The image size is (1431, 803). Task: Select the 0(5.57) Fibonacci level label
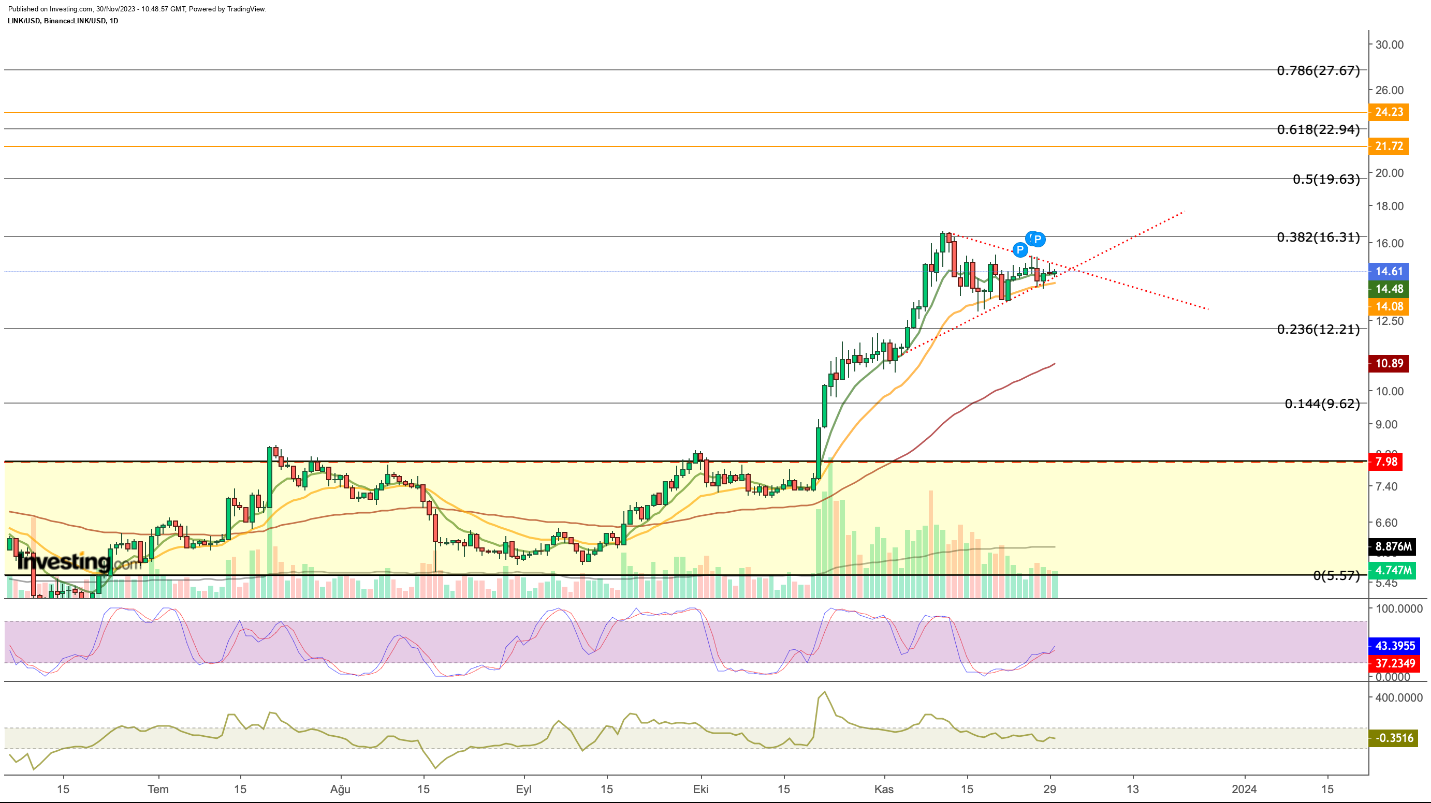coord(1334,576)
